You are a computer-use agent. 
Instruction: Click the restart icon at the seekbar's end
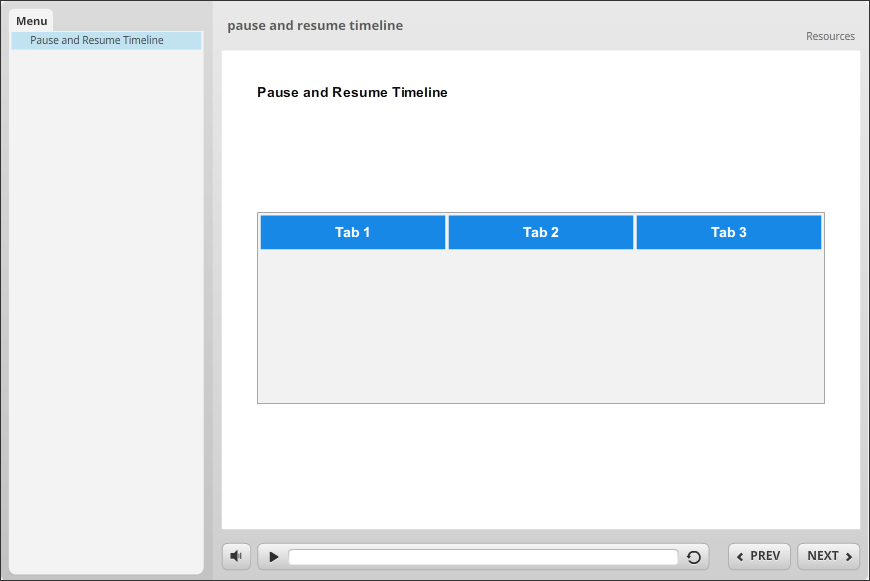(x=694, y=556)
